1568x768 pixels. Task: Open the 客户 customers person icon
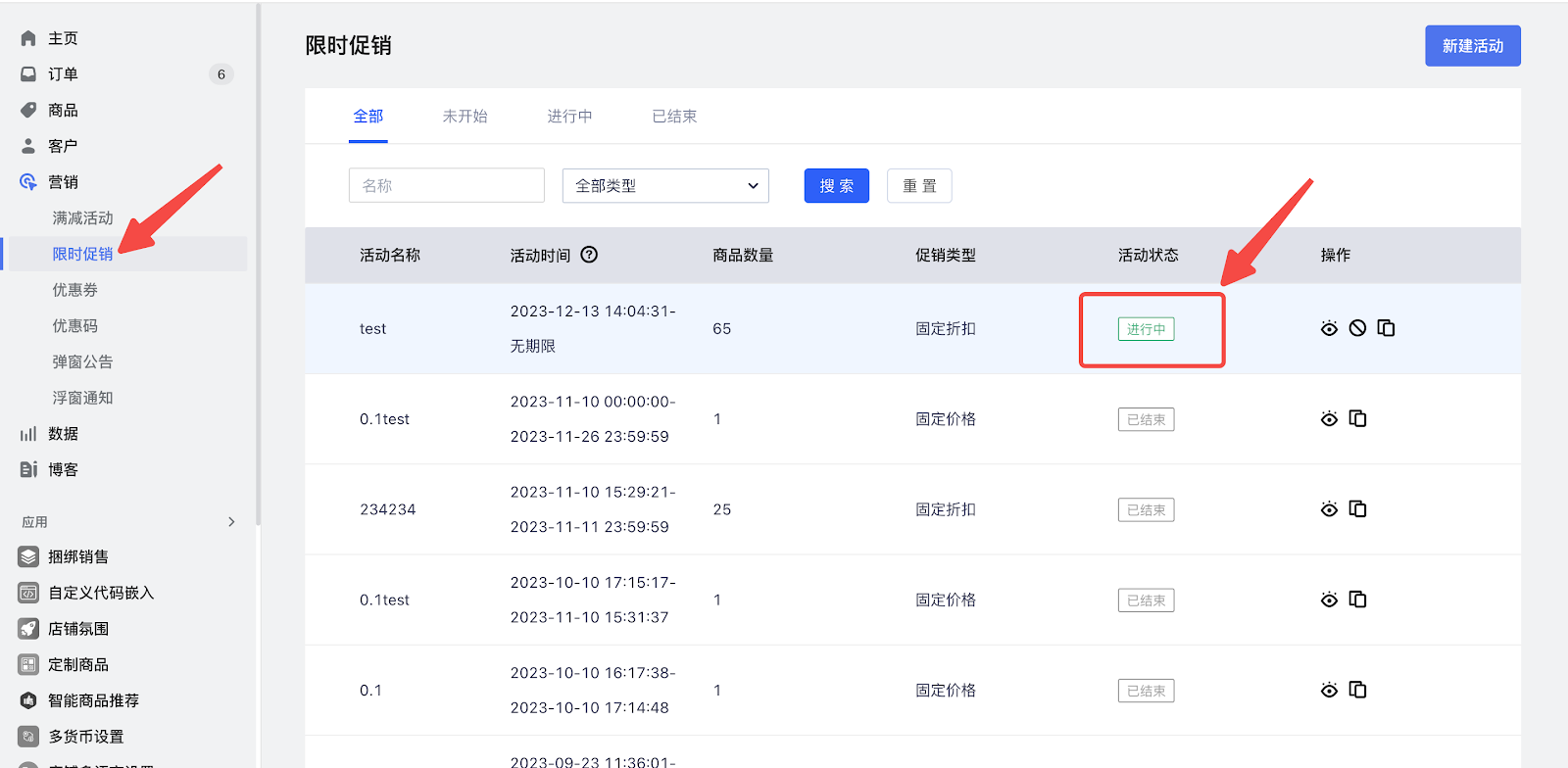click(28, 146)
